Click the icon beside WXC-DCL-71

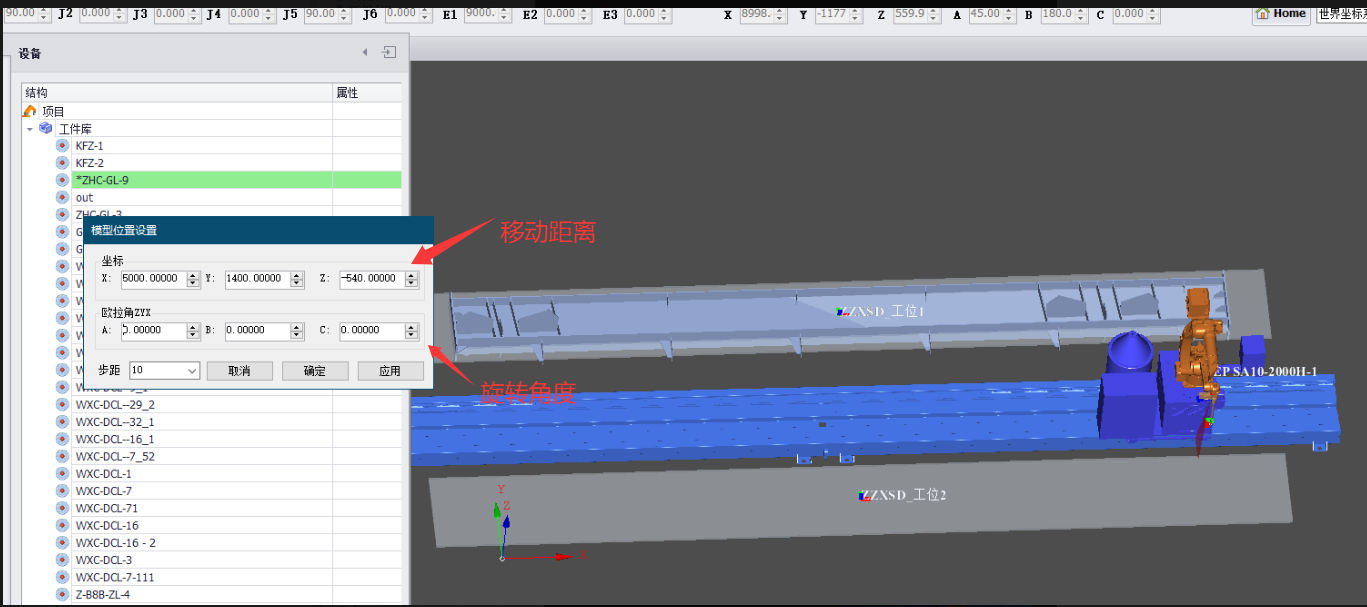pyautogui.click(x=62, y=508)
